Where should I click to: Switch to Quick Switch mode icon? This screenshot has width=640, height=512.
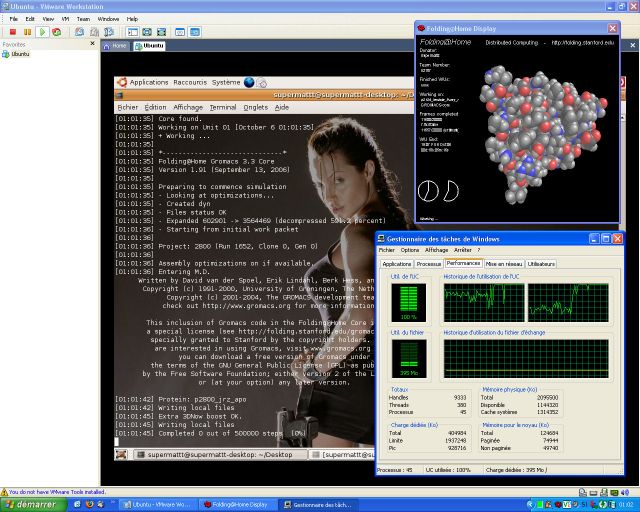[x=147, y=32]
